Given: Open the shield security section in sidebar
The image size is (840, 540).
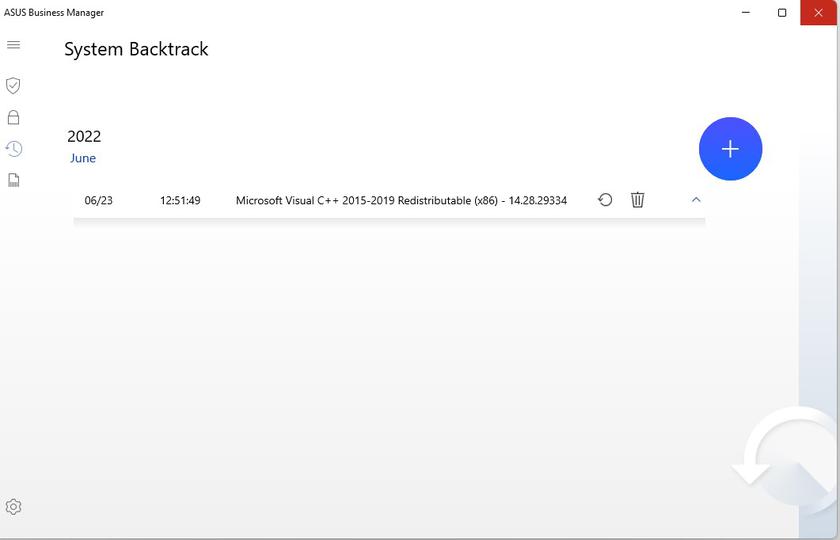Looking at the screenshot, I should click(13, 85).
